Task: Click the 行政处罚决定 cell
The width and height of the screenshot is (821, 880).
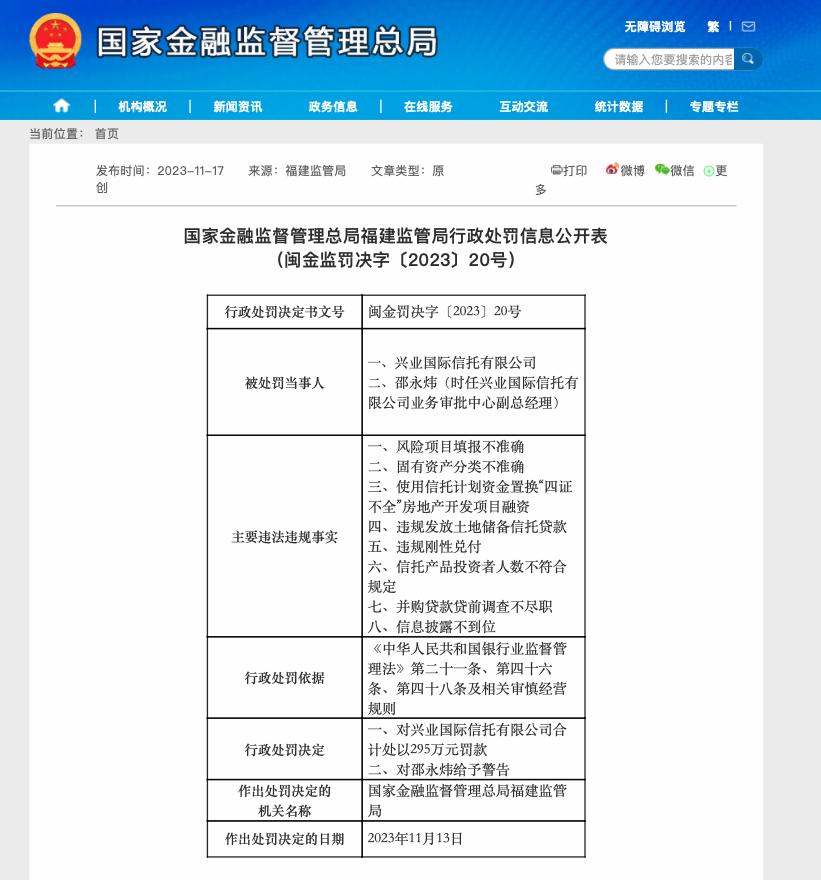Action: click(x=285, y=750)
